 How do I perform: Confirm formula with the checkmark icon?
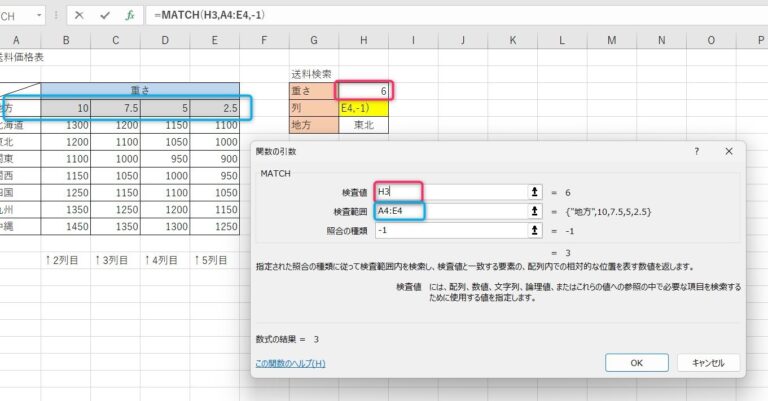[x=104, y=16]
